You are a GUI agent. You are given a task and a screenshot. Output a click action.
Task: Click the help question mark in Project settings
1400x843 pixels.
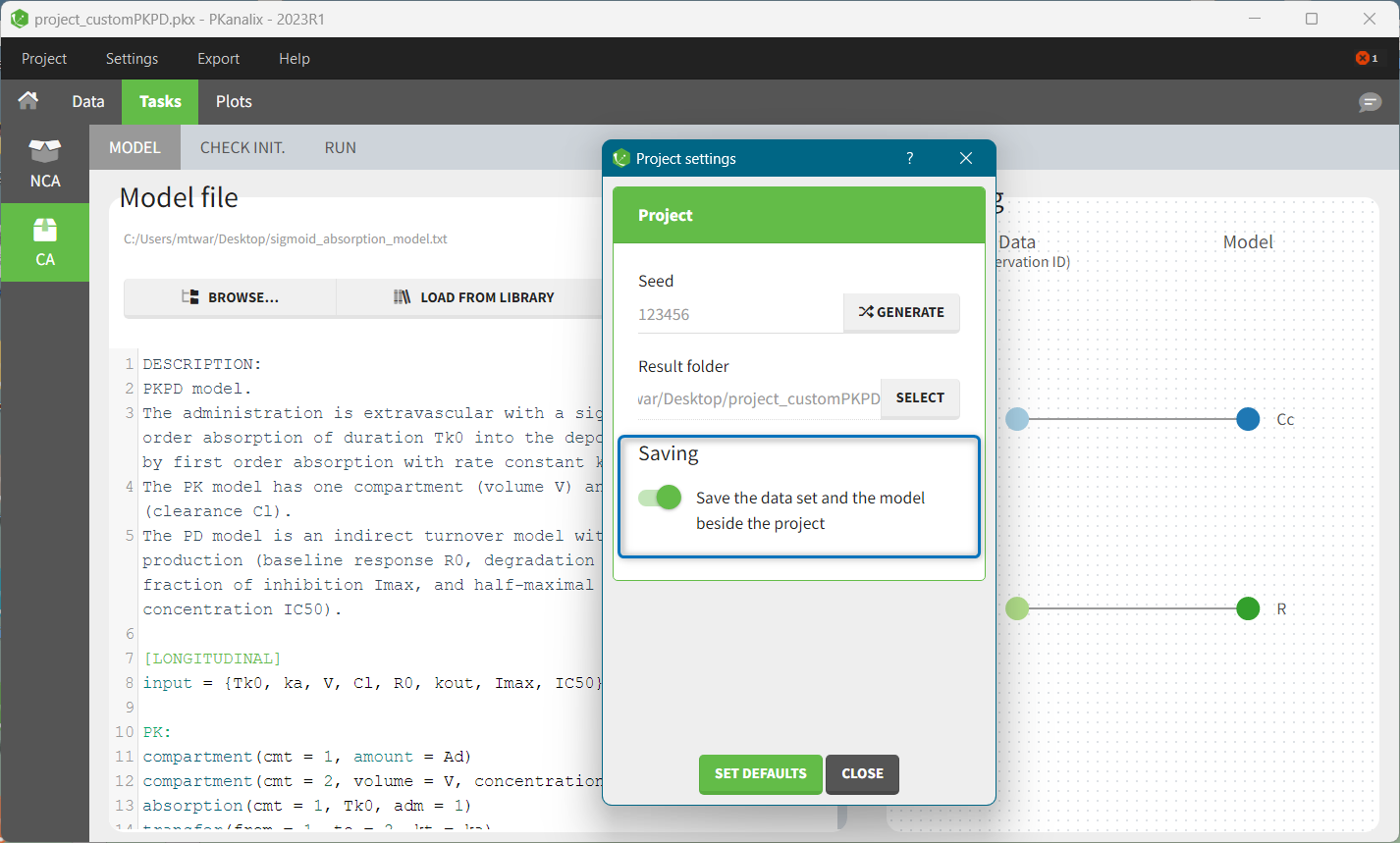[x=910, y=158]
